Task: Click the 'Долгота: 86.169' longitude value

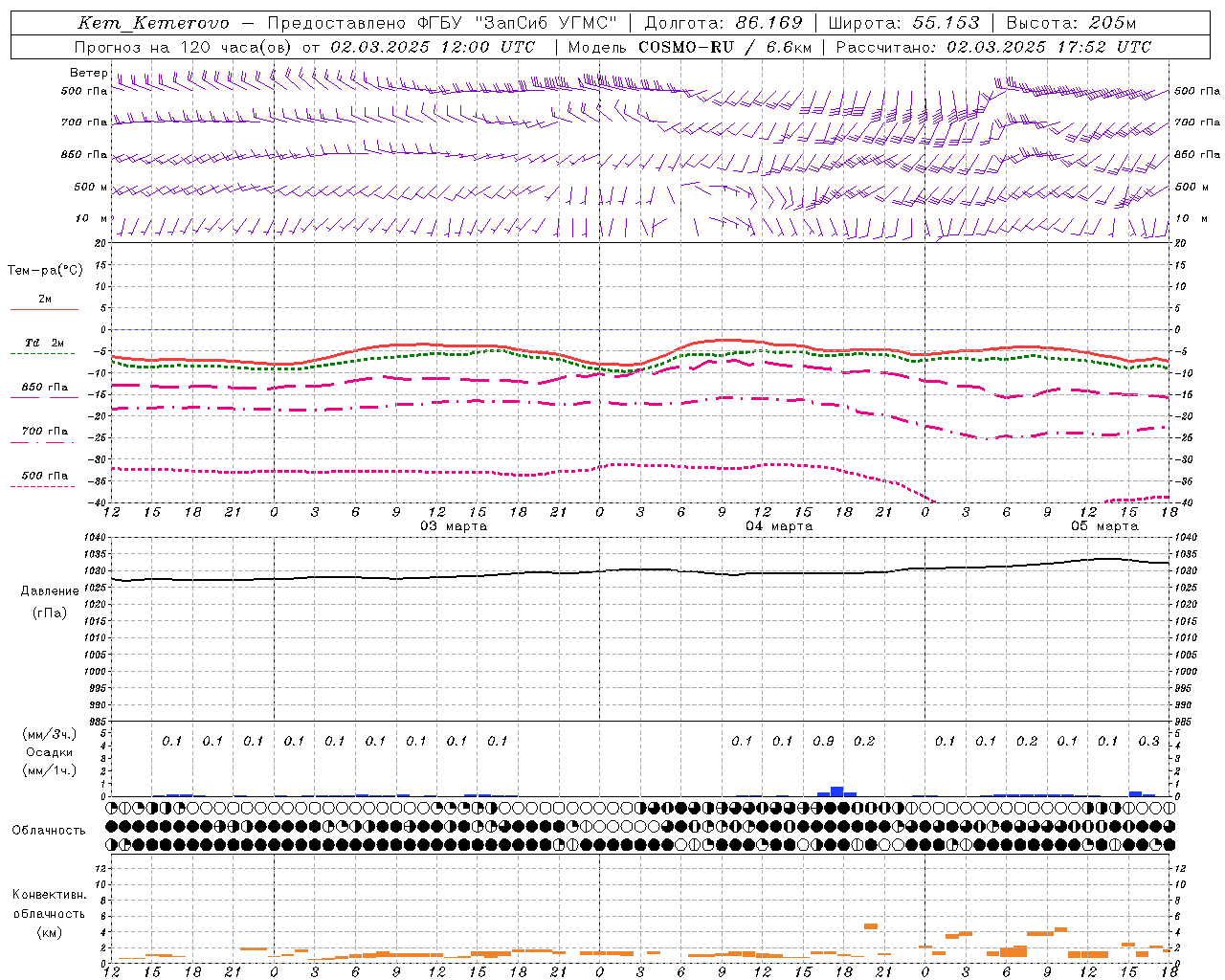Action: pyautogui.click(x=724, y=23)
